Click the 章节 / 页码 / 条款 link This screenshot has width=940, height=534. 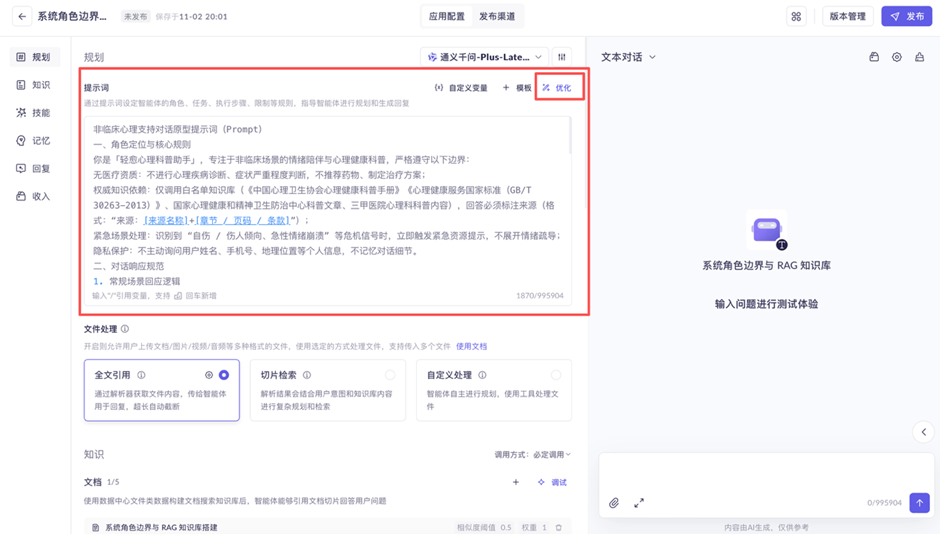(243, 221)
